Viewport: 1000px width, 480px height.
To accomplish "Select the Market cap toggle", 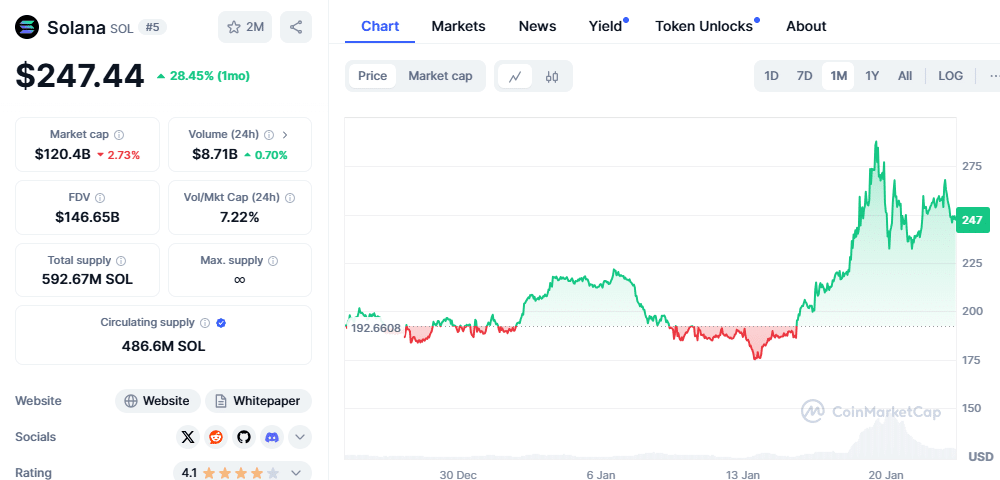I will coord(440,76).
